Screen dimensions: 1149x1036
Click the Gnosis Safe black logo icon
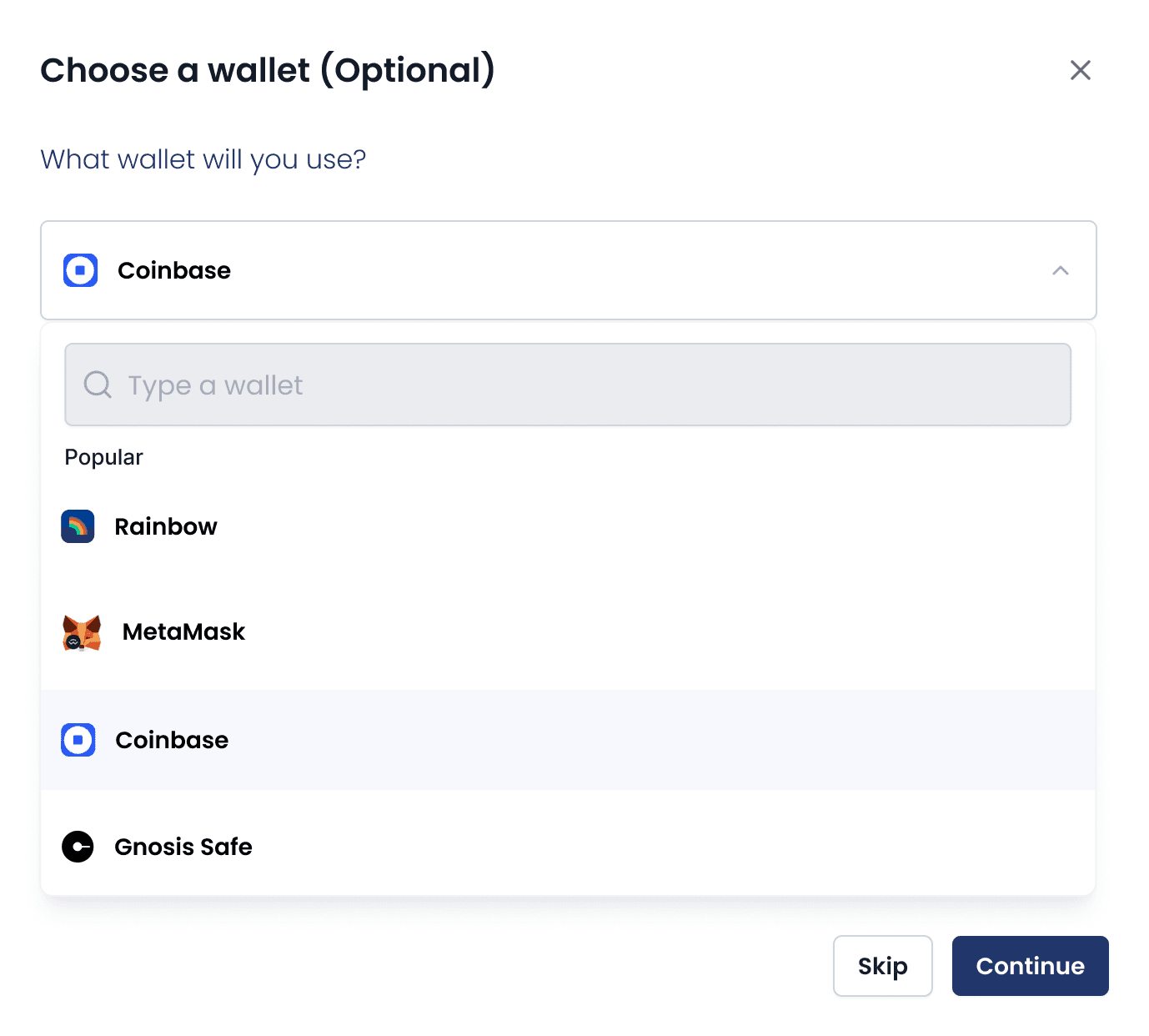click(x=78, y=847)
